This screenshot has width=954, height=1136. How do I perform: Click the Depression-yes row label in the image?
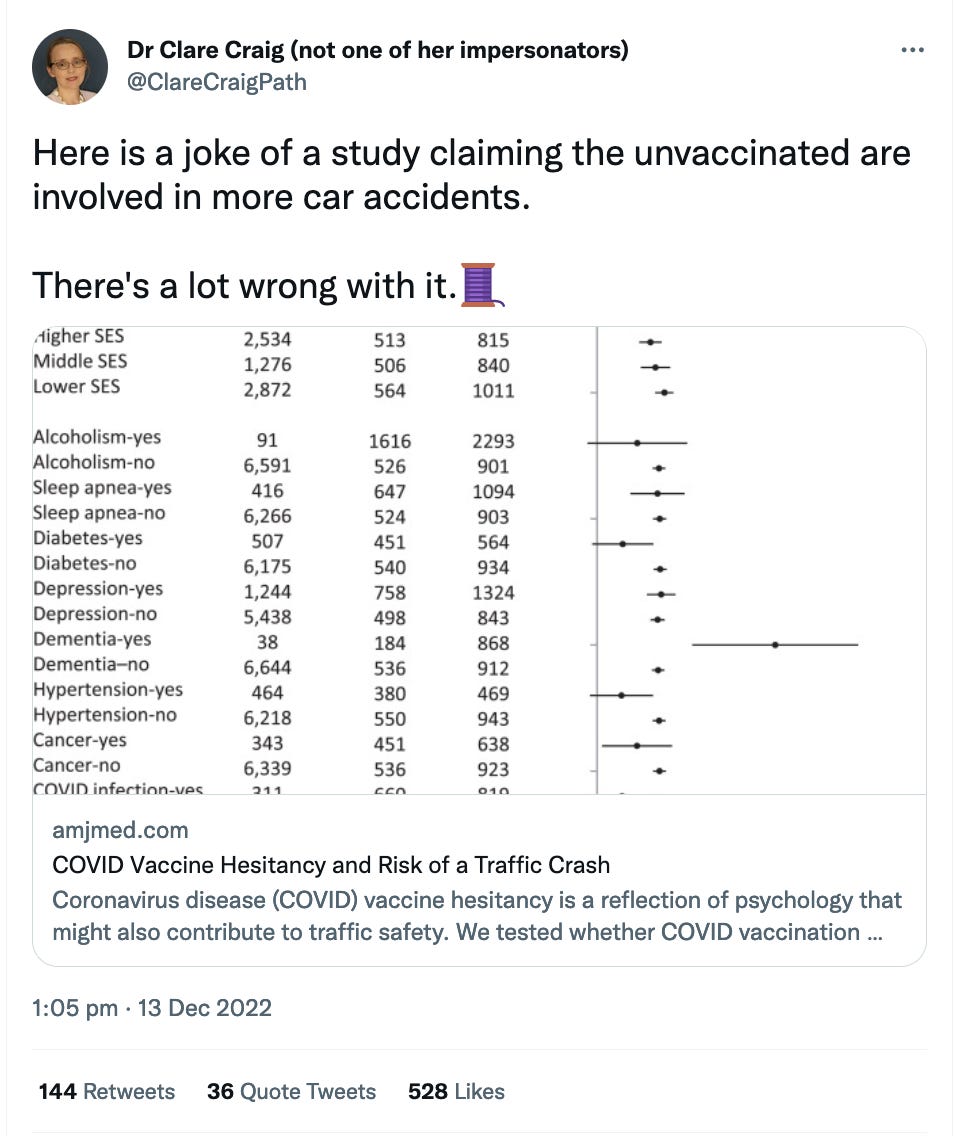coord(98,589)
